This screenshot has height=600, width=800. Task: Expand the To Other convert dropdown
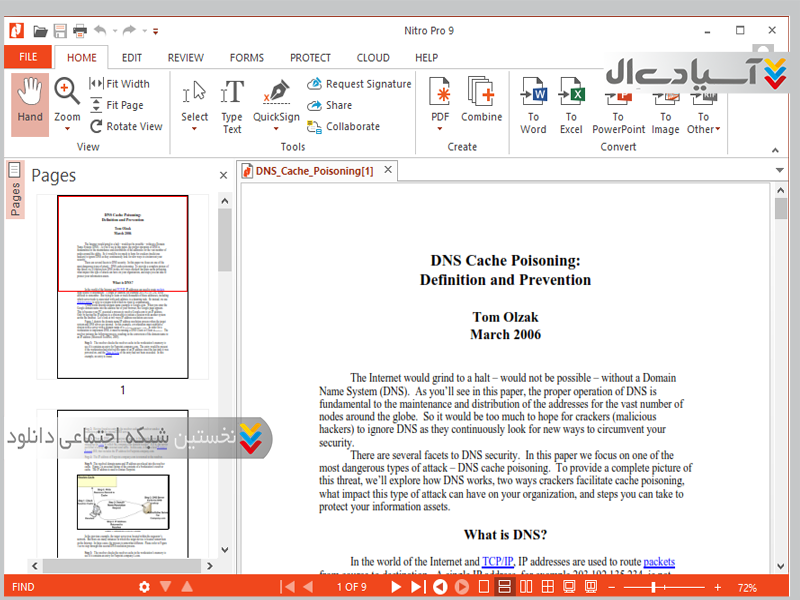click(718, 130)
